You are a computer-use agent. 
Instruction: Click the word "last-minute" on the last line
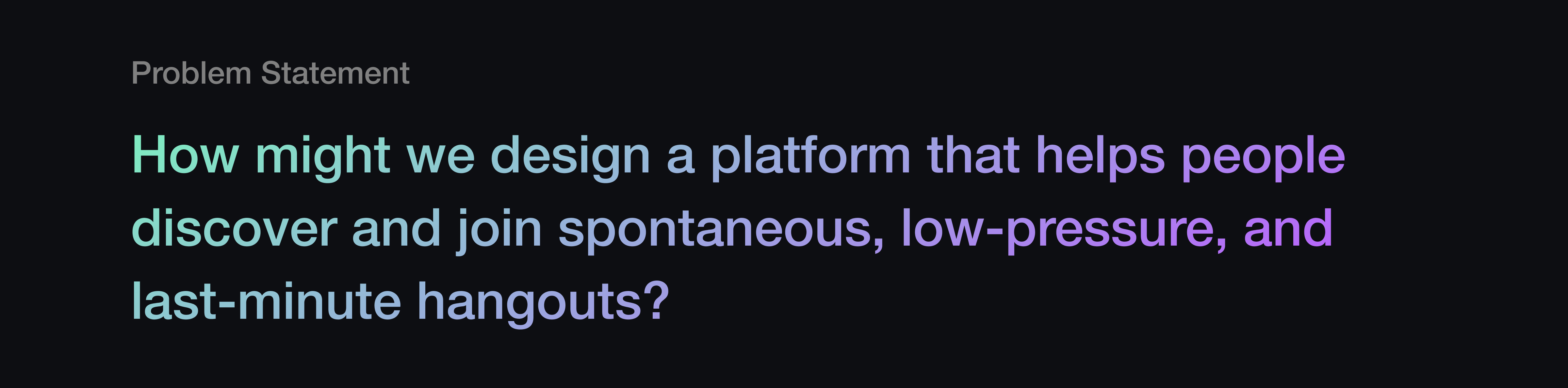click(266, 302)
